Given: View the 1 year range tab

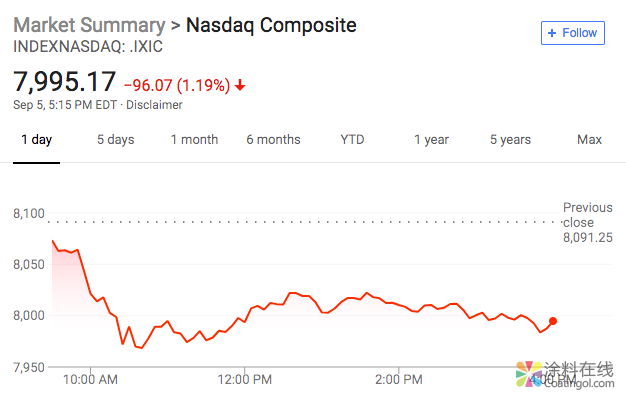Looking at the screenshot, I should (431, 140).
